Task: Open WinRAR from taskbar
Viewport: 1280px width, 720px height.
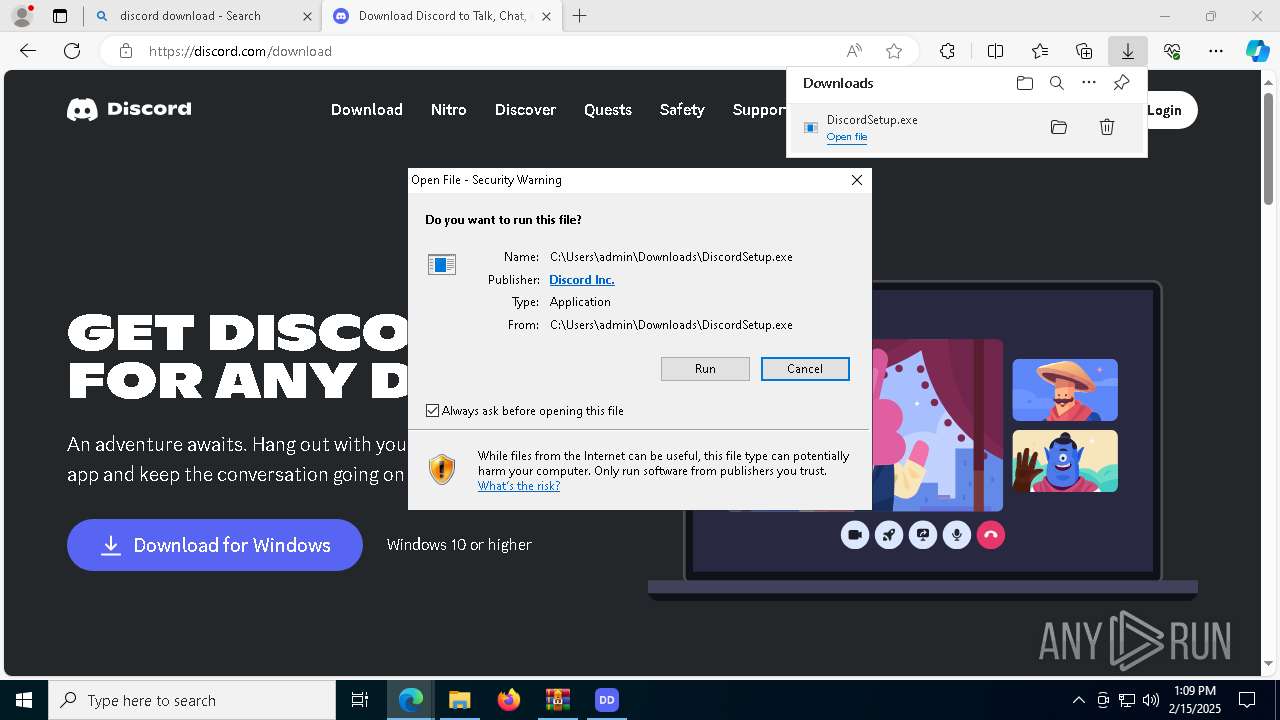Action: pyautogui.click(x=557, y=700)
